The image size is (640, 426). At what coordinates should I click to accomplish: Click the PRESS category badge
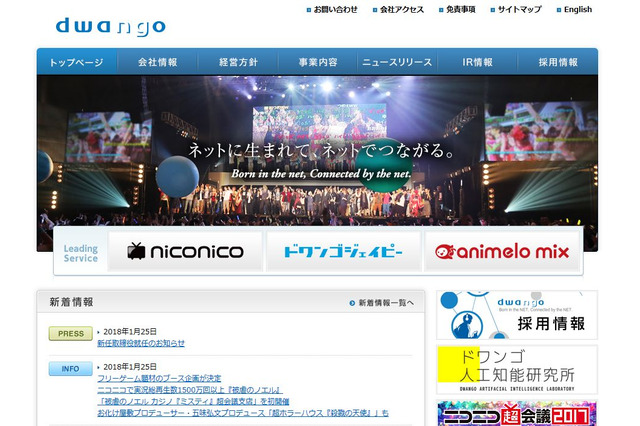tap(71, 333)
